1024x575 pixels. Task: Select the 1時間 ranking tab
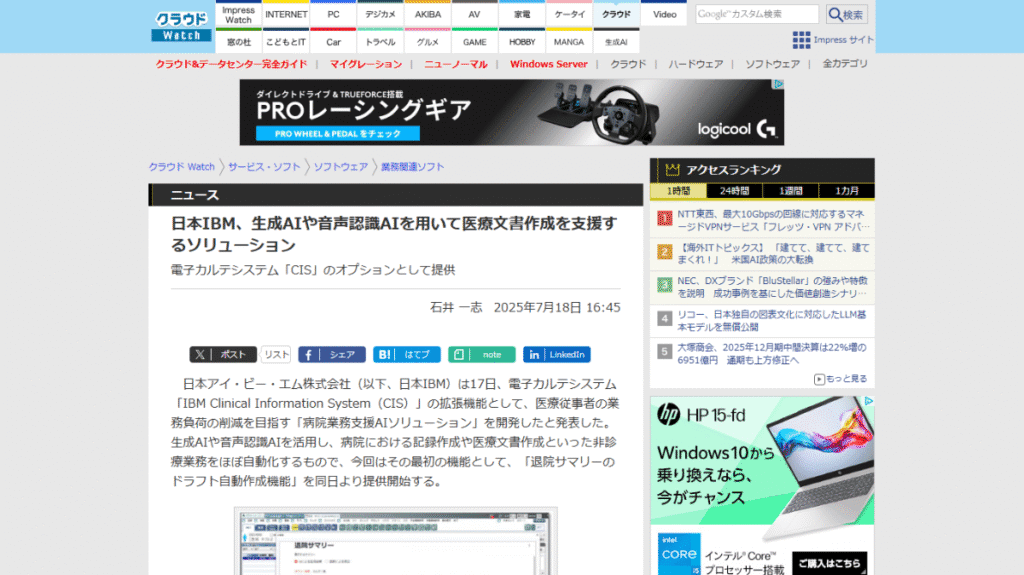click(679, 191)
